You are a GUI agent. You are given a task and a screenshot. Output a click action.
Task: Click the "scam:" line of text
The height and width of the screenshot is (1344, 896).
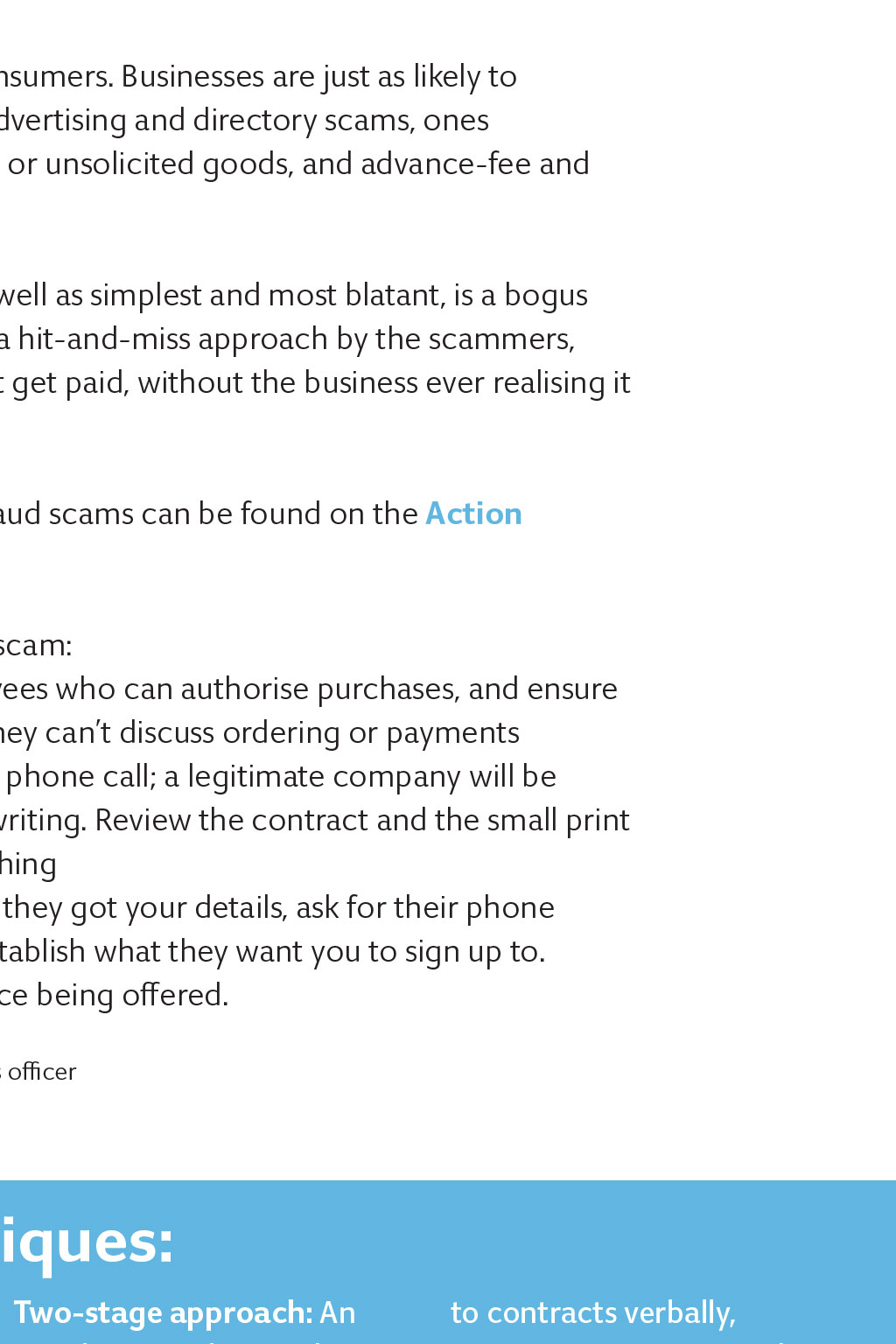click(x=36, y=646)
